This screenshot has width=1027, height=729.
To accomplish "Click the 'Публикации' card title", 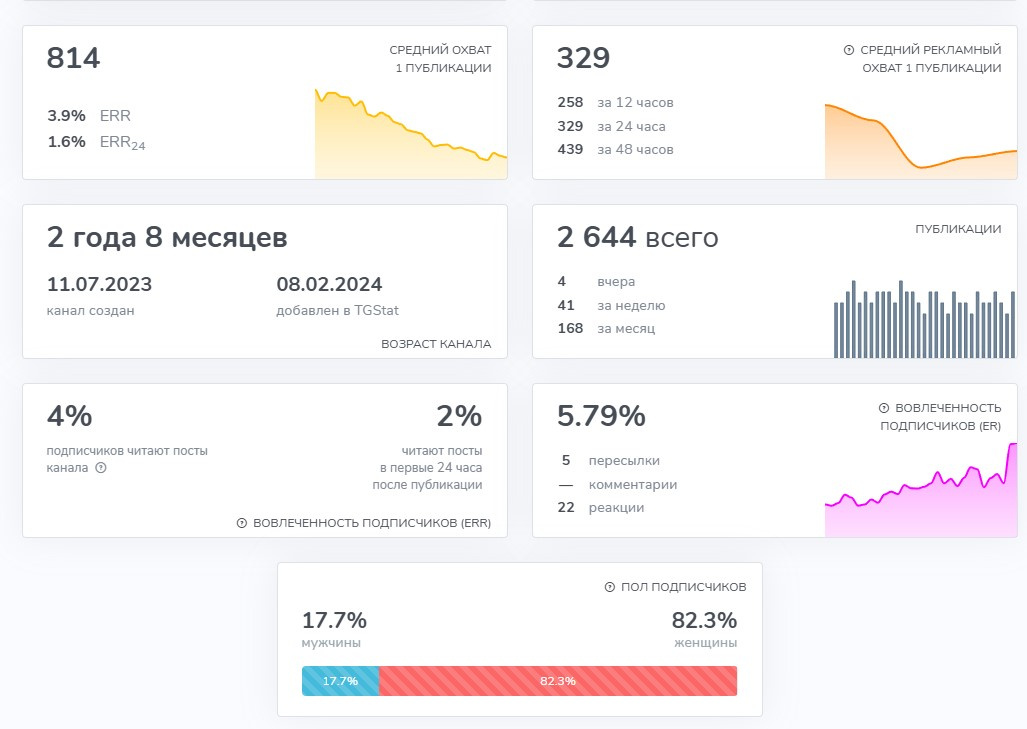I will tap(958, 229).
